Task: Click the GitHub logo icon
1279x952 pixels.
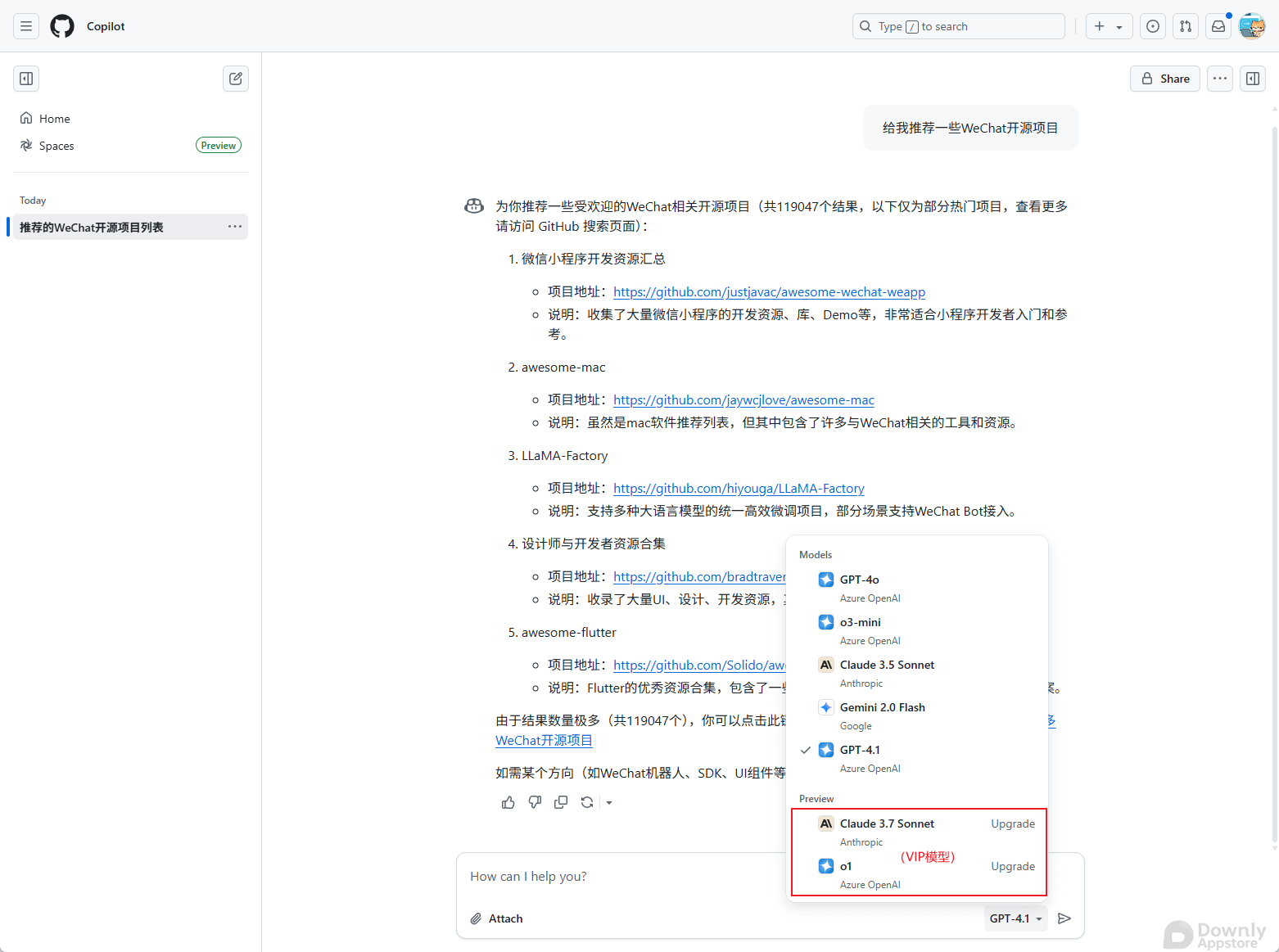Action: [62, 26]
